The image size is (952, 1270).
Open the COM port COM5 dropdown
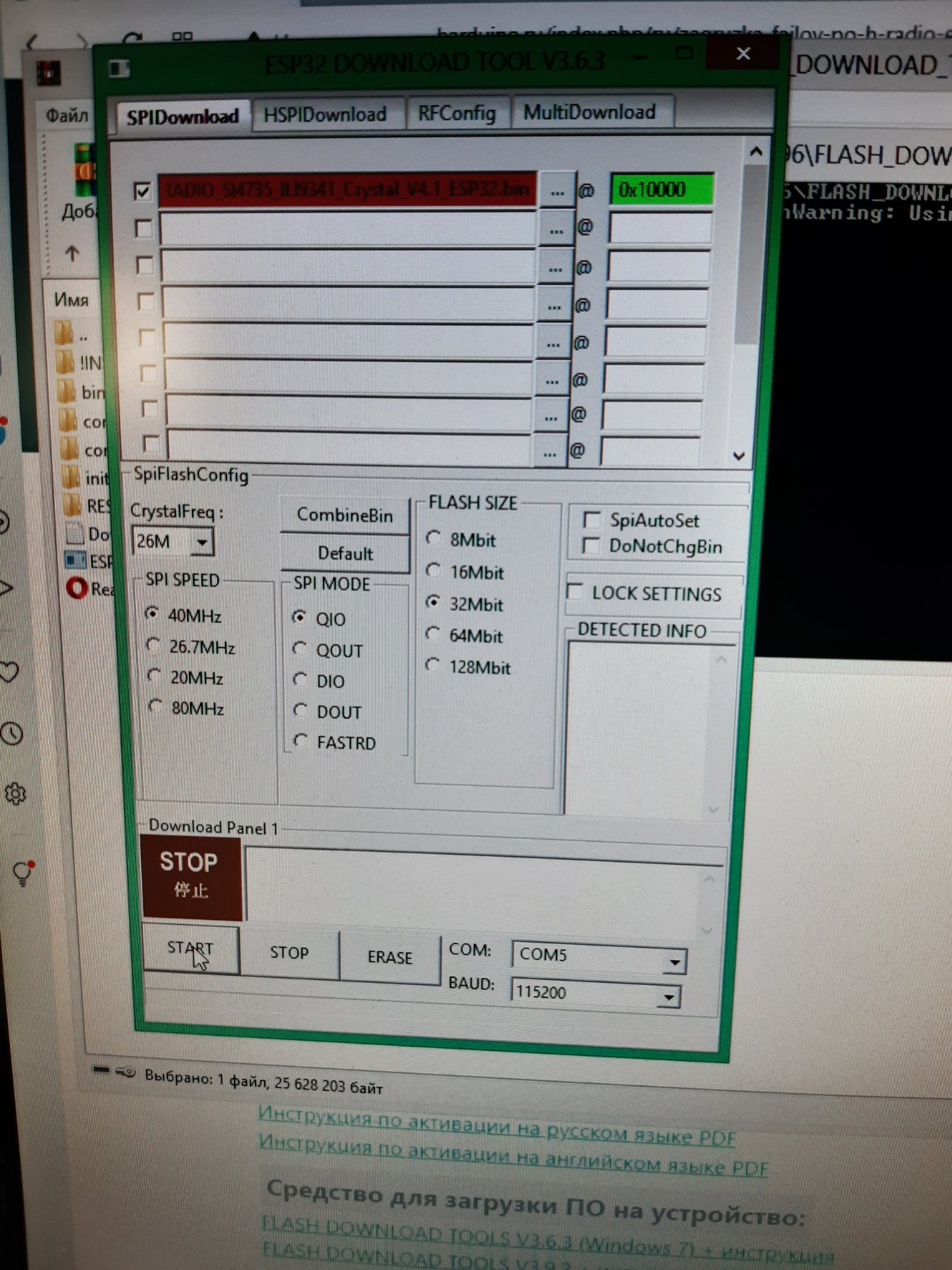pyautogui.click(x=674, y=962)
